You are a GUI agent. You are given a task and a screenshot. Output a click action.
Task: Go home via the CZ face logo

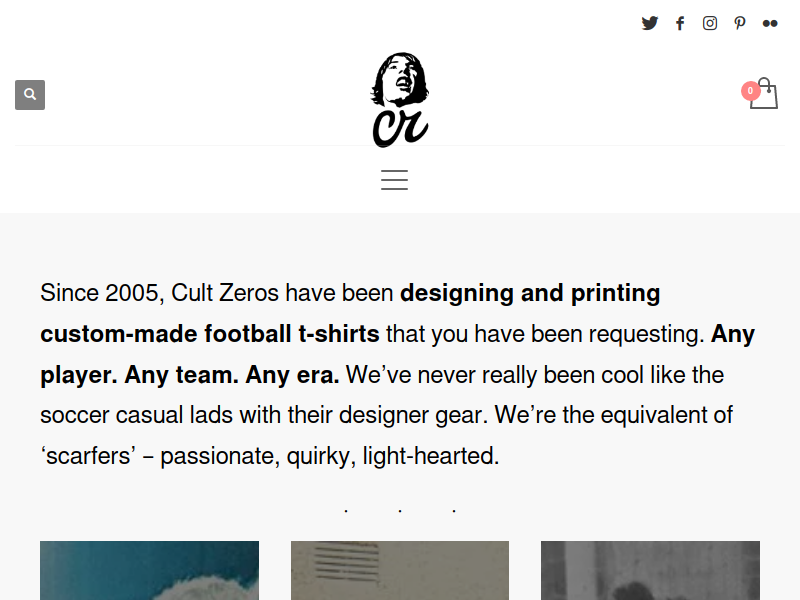coord(400,100)
